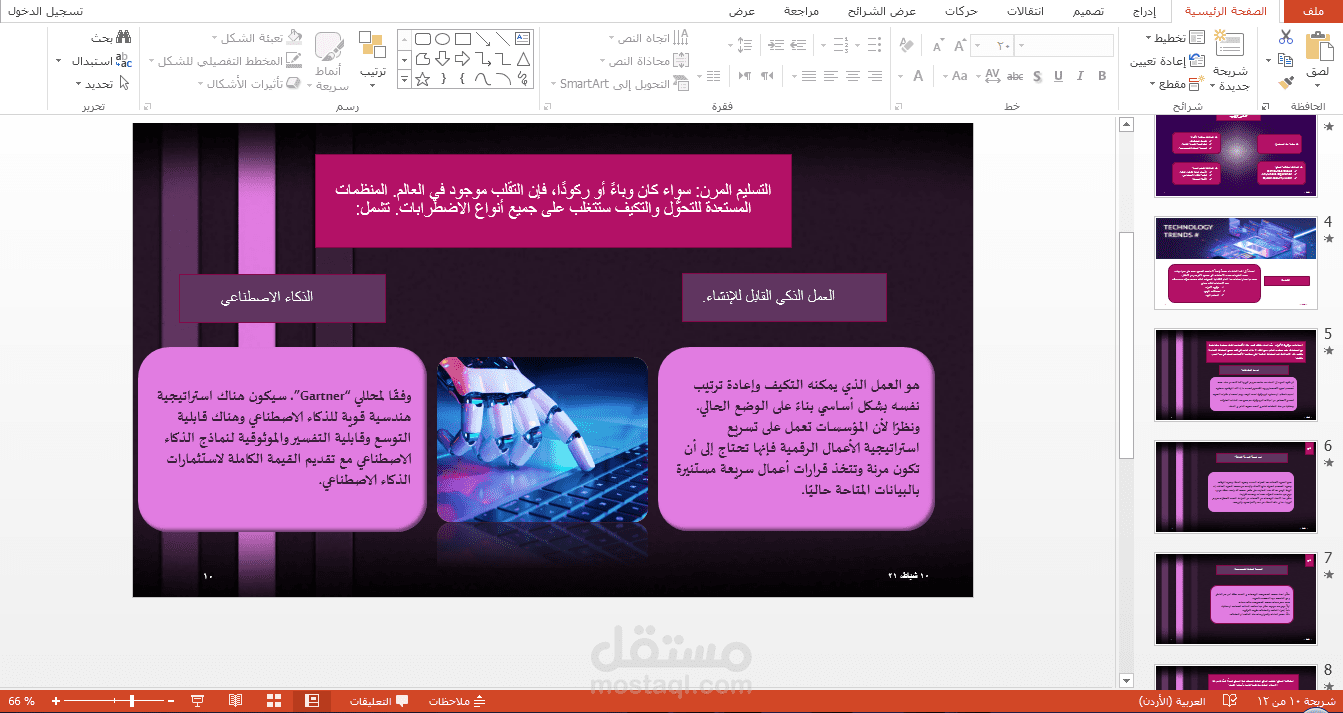Click Notes (ملاحظات) in status bar
The image size is (1343, 713).
(x=456, y=702)
